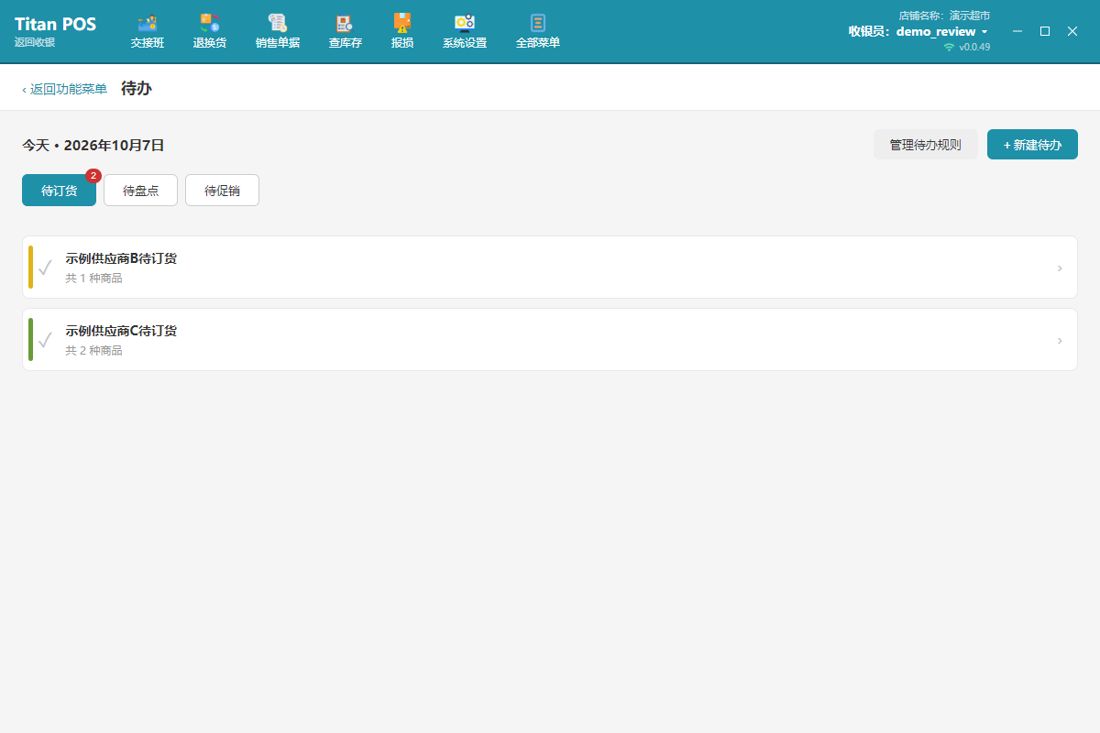Click 返回收银 under the logo

tap(34, 42)
